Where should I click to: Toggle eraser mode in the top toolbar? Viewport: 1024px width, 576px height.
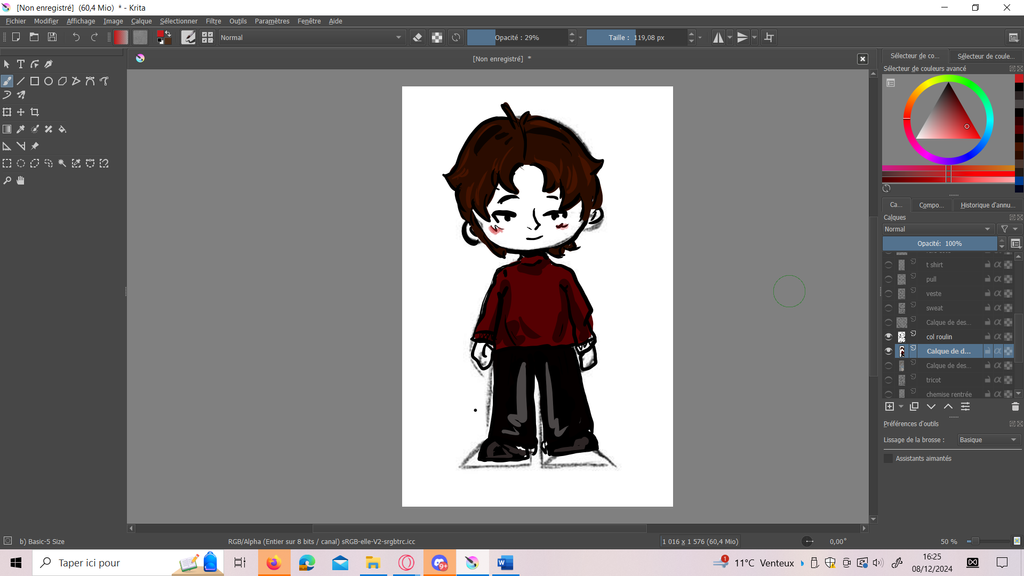coord(418,37)
